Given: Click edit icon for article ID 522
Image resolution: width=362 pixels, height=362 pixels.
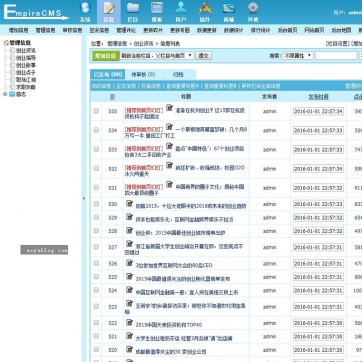Looking at the screenshot, I should point(129,322).
